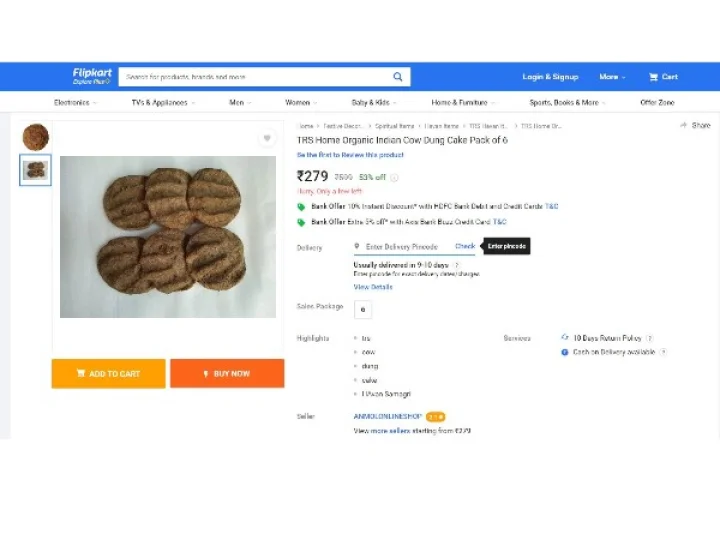Select Sales Package option 6
720x540 pixels.
(x=362, y=310)
